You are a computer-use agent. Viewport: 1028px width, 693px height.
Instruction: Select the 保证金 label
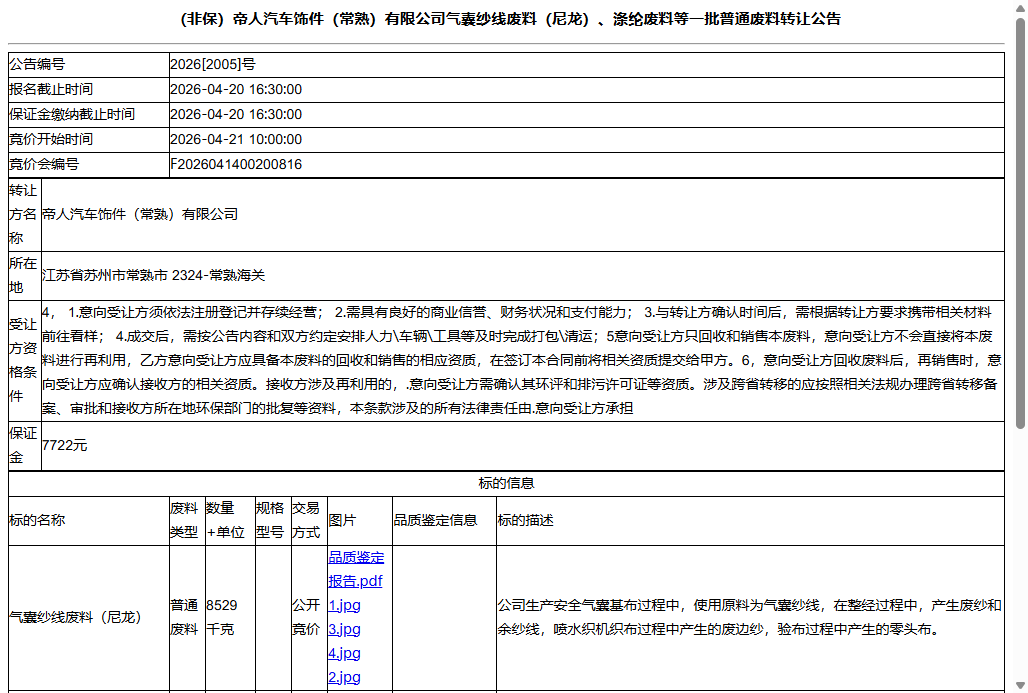(x=24, y=445)
